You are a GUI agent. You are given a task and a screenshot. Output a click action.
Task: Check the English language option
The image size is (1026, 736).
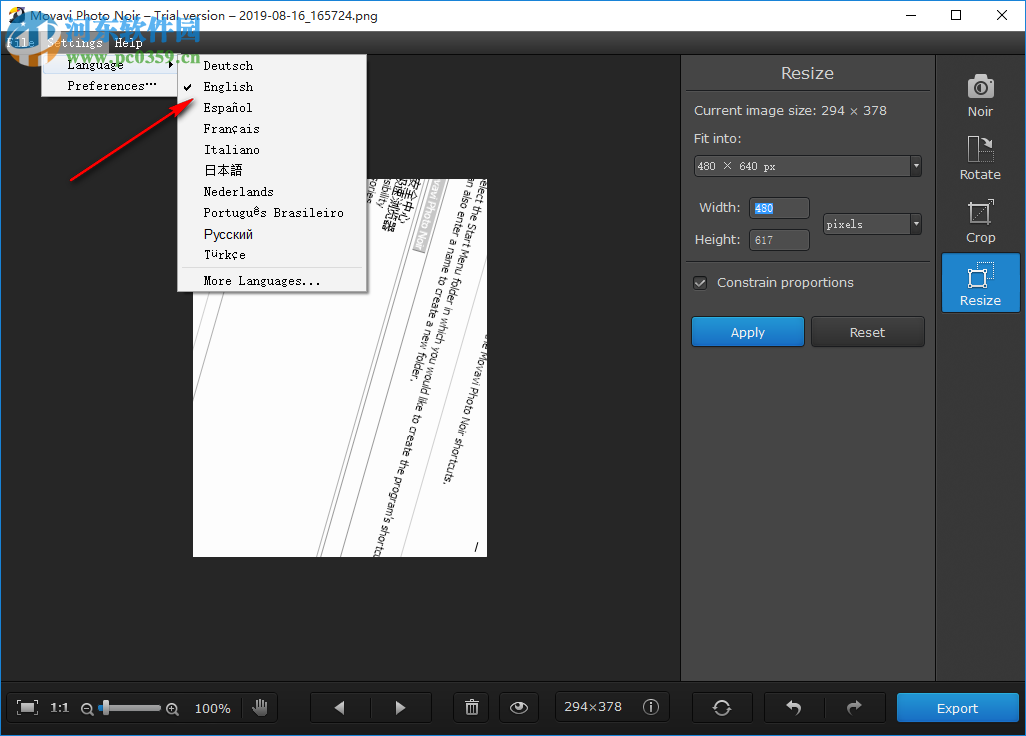(228, 86)
